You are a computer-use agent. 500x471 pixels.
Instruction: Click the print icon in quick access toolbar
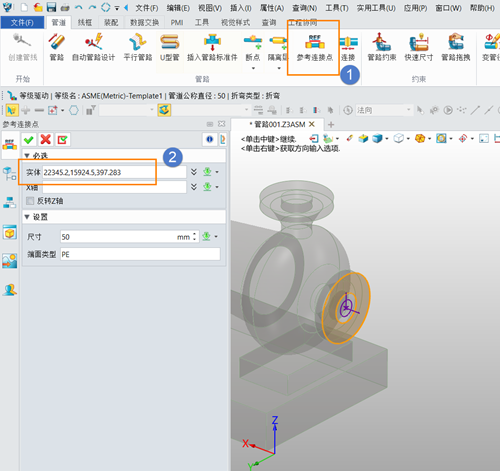tap(65, 7)
